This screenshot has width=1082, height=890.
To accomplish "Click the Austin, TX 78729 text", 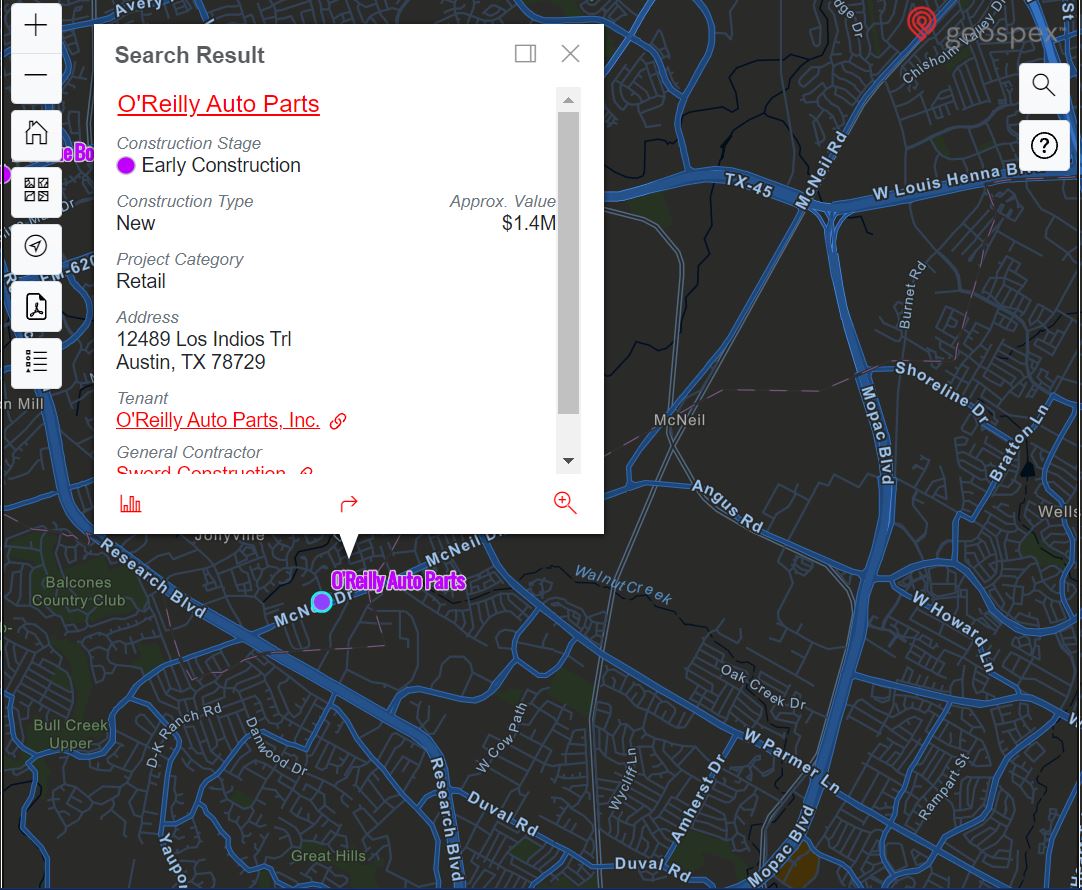I will point(191,362).
